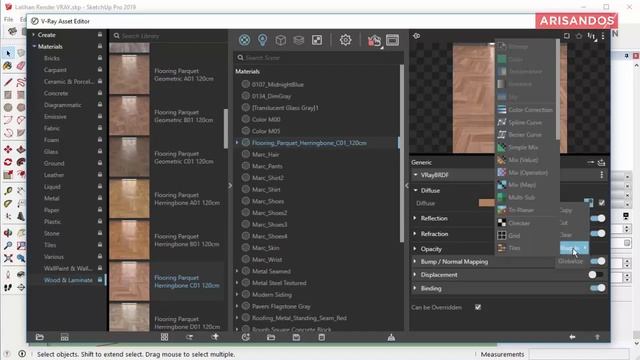The width and height of the screenshot is (640, 360).
Task: Select Wood & Laminate library category
Action: pos(68,280)
